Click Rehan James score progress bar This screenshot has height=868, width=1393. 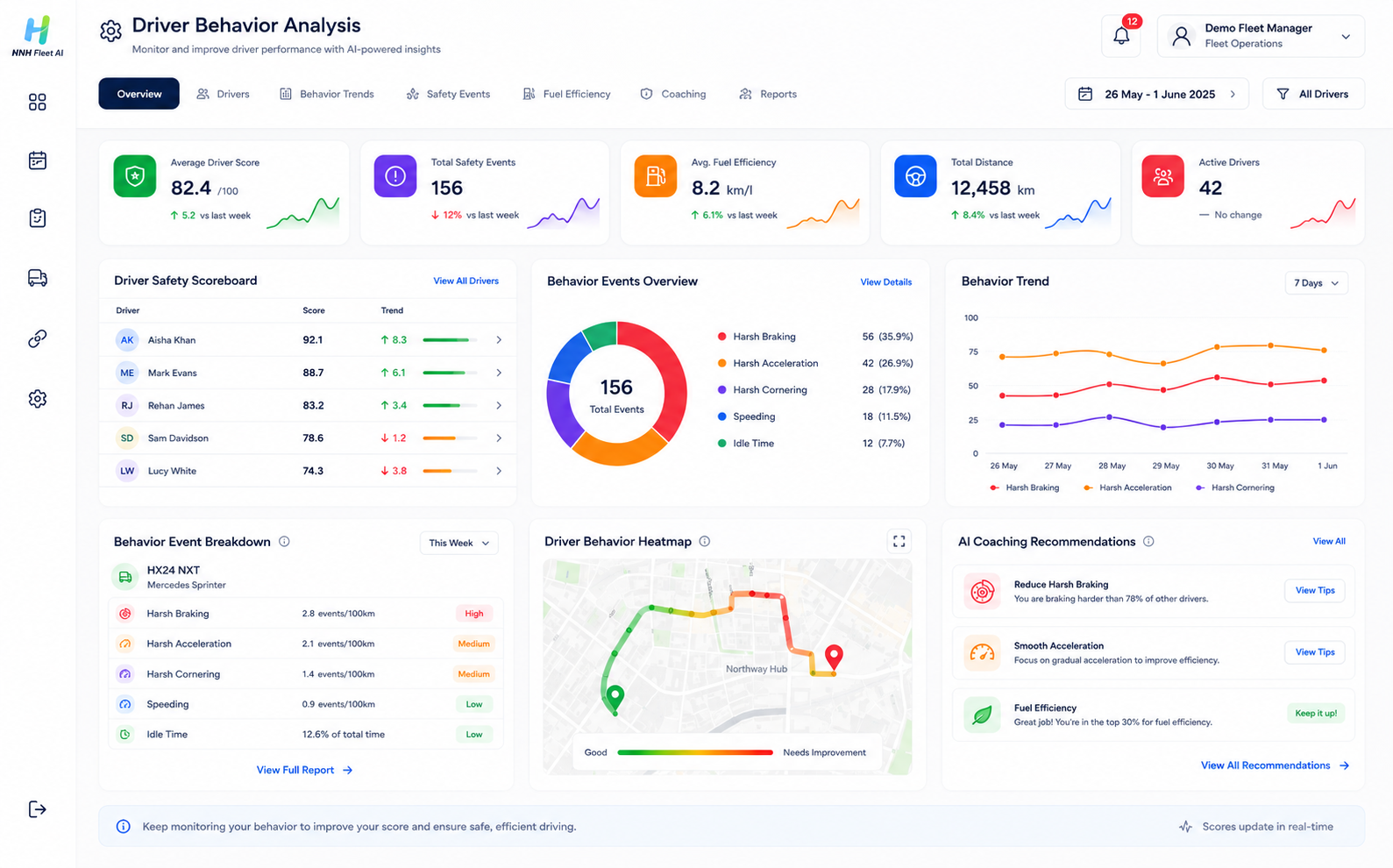pyautogui.click(x=450, y=406)
